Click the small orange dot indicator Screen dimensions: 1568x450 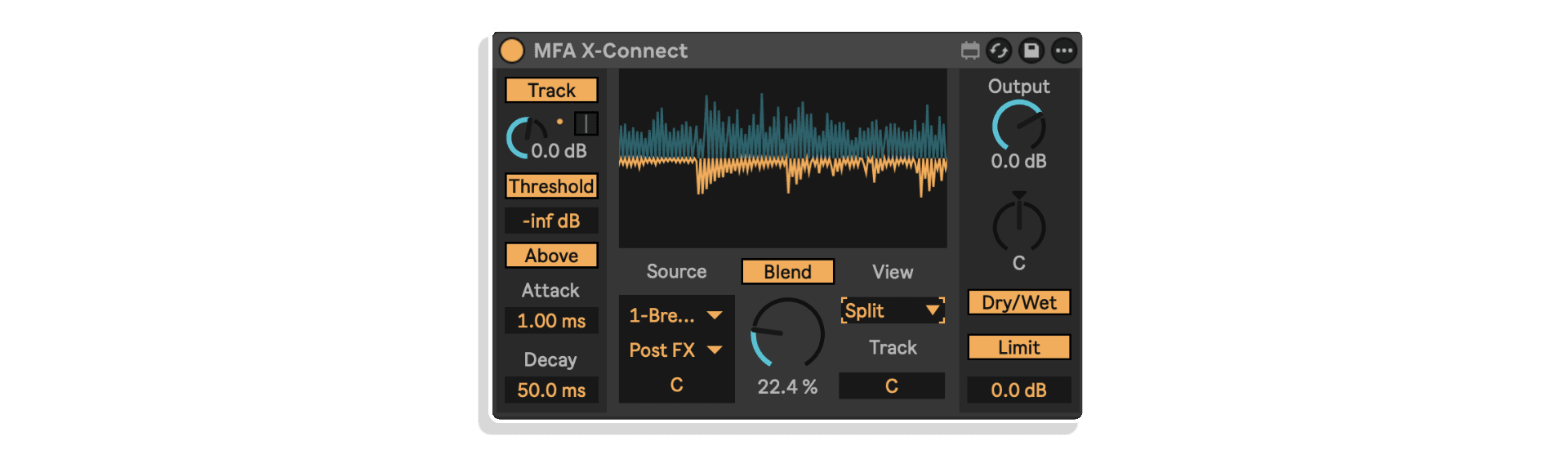point(559,122)
